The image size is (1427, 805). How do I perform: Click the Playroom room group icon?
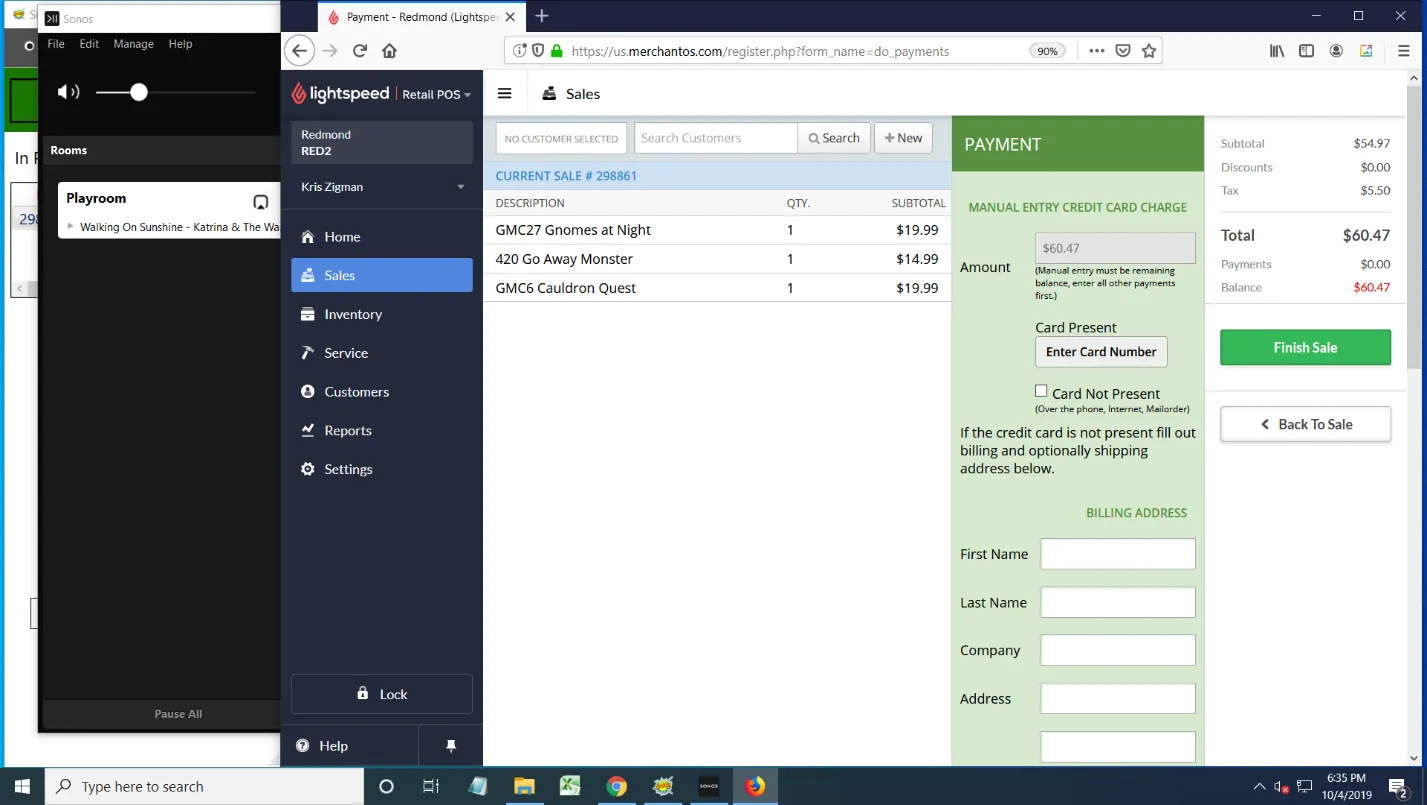[261, 201]
